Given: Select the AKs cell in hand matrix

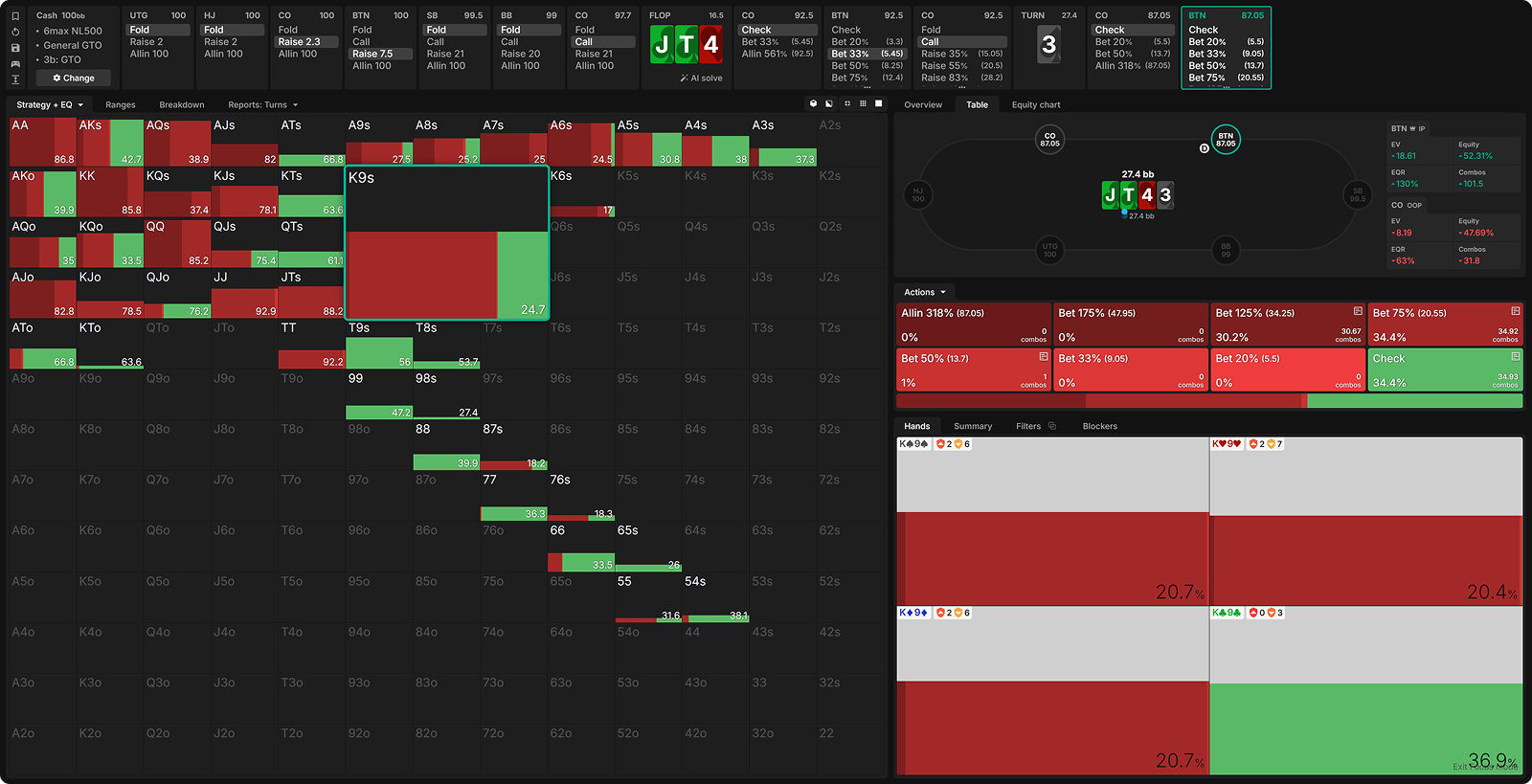Looking at the screenshot, I should [110, 143].
